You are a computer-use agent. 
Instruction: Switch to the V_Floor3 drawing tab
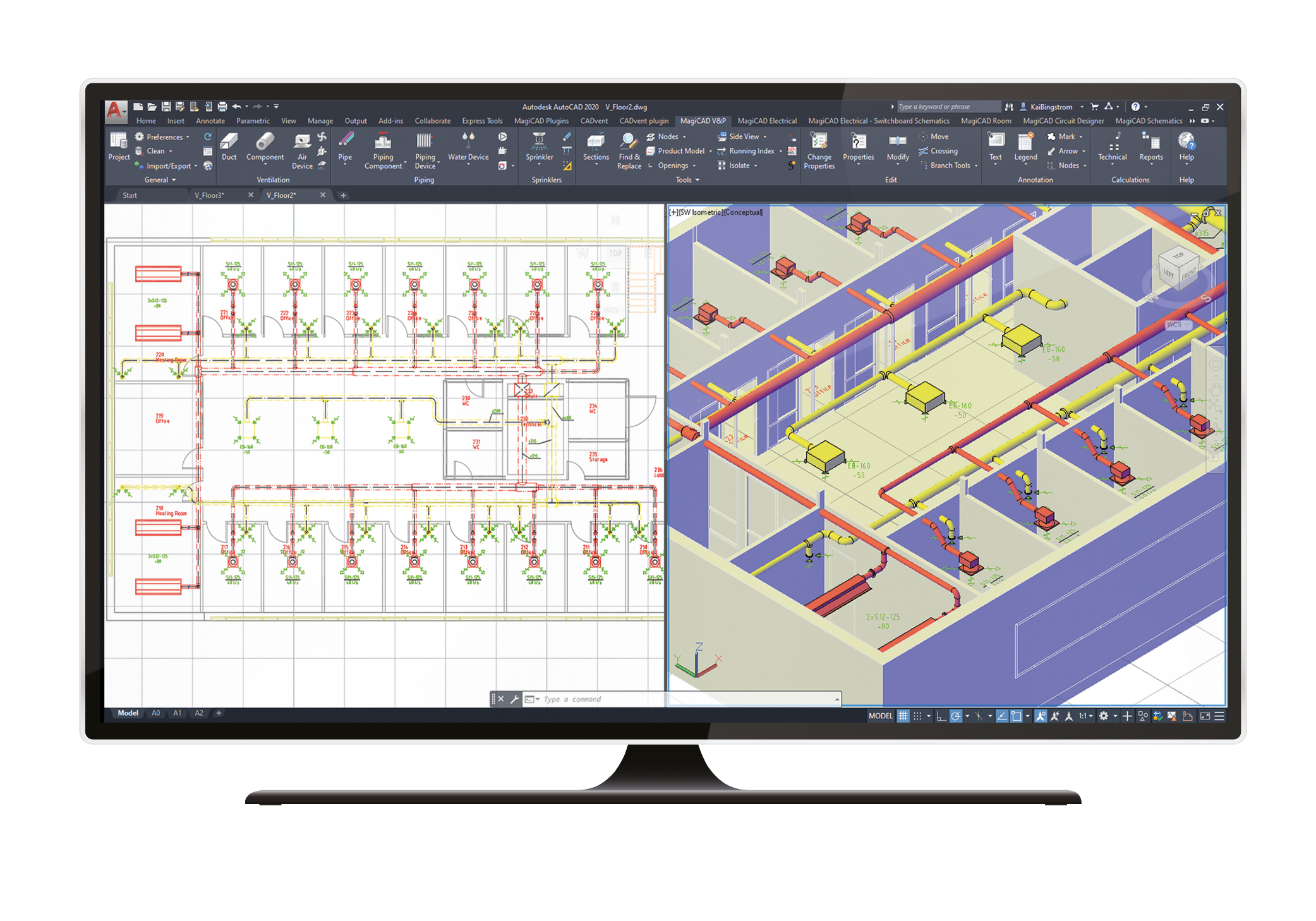(x=210, y=195)
